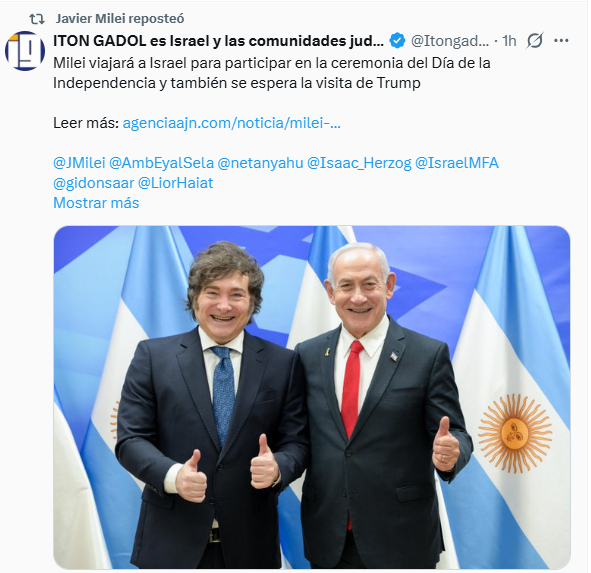Open the three-dots more options menu
This screenshot has width=591, height=573.
(562, 40)
